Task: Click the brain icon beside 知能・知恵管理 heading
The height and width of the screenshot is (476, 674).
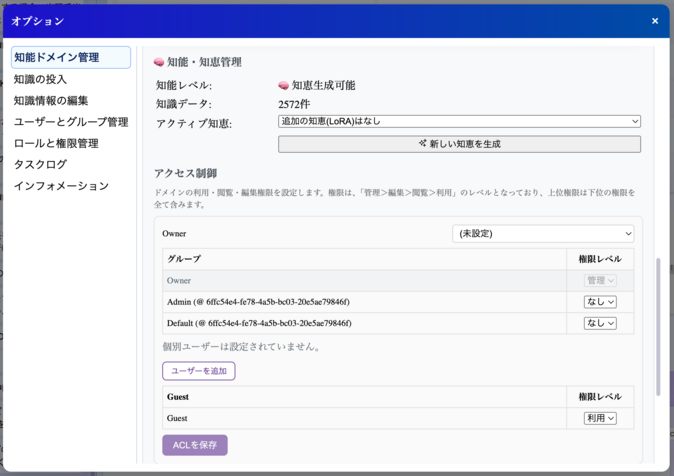Action: click(159, 62)
